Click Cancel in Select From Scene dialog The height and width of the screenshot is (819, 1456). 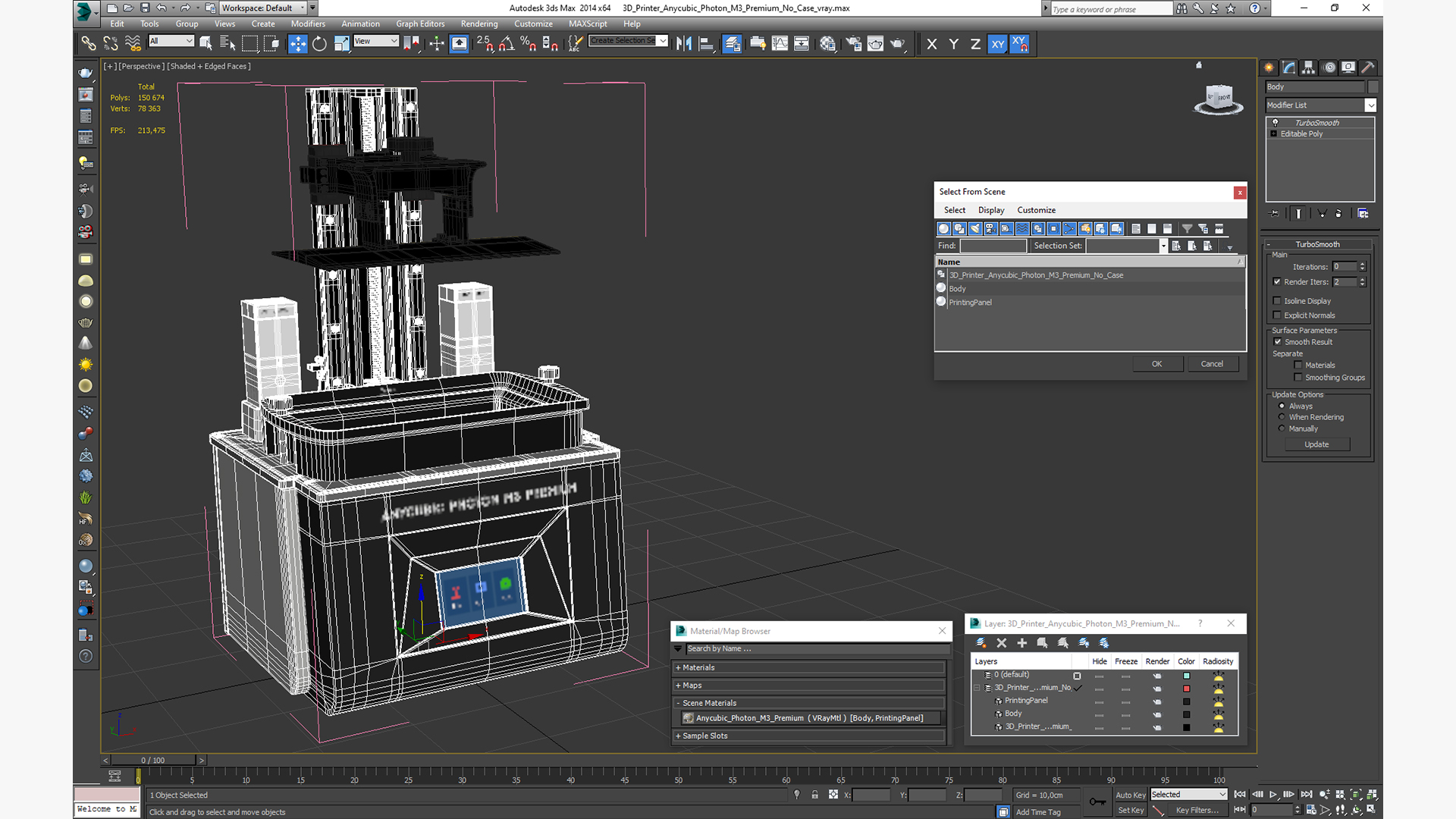(x=1212, y=364)
